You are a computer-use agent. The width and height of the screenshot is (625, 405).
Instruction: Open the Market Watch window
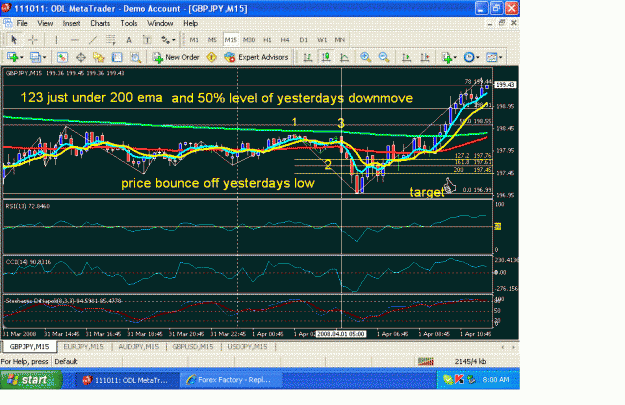(x=62, y=57)
